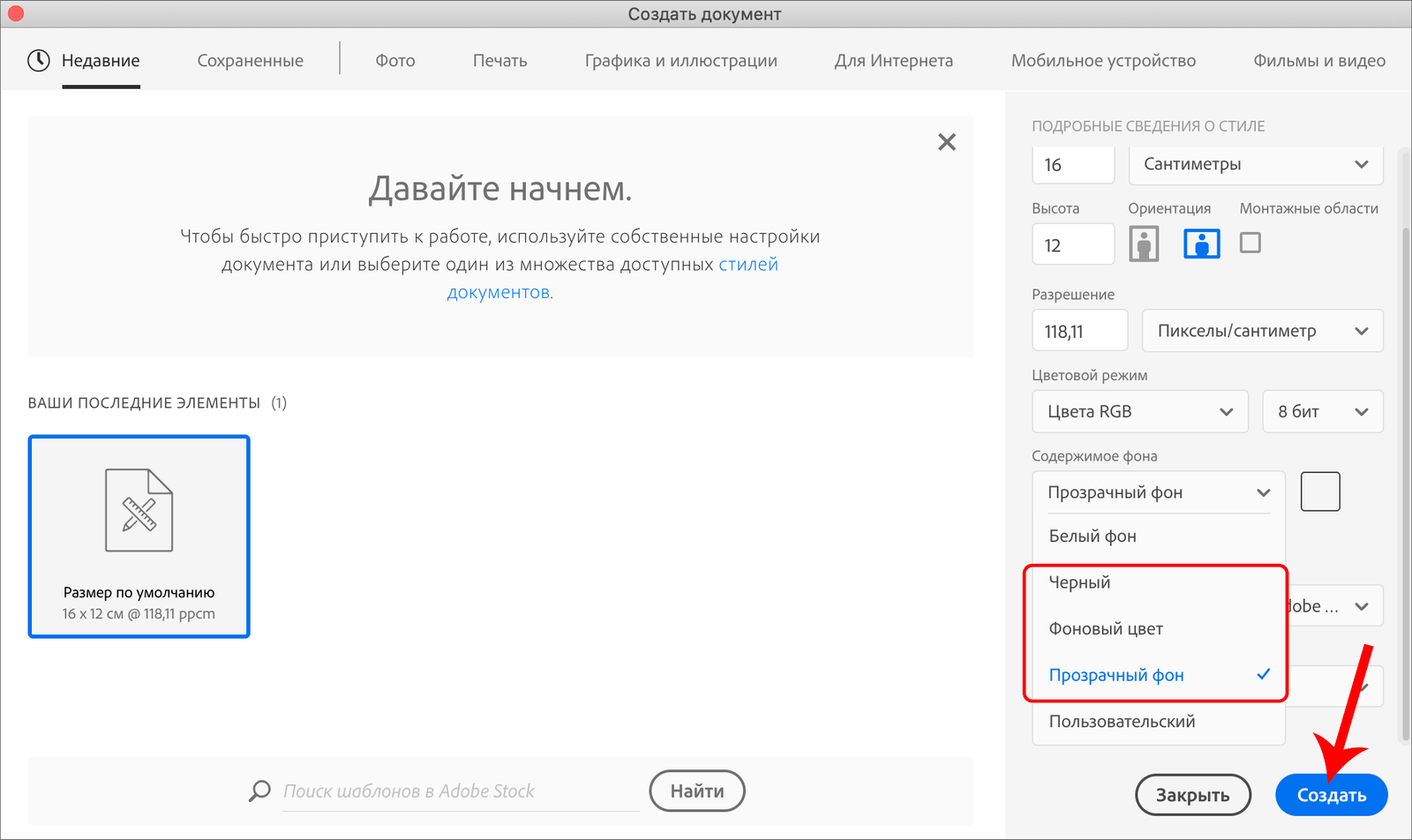1412x840 pixels.
Task: Select Черный background option
Action: (x=1079, y=582)
